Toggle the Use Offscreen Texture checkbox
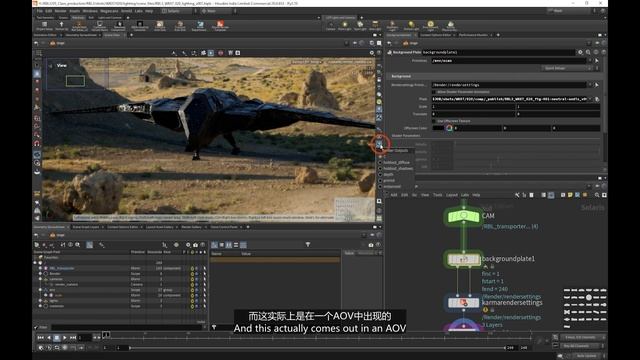Viewport: 640px width, 360px height. pyautogui.click(x=434, y=121)
